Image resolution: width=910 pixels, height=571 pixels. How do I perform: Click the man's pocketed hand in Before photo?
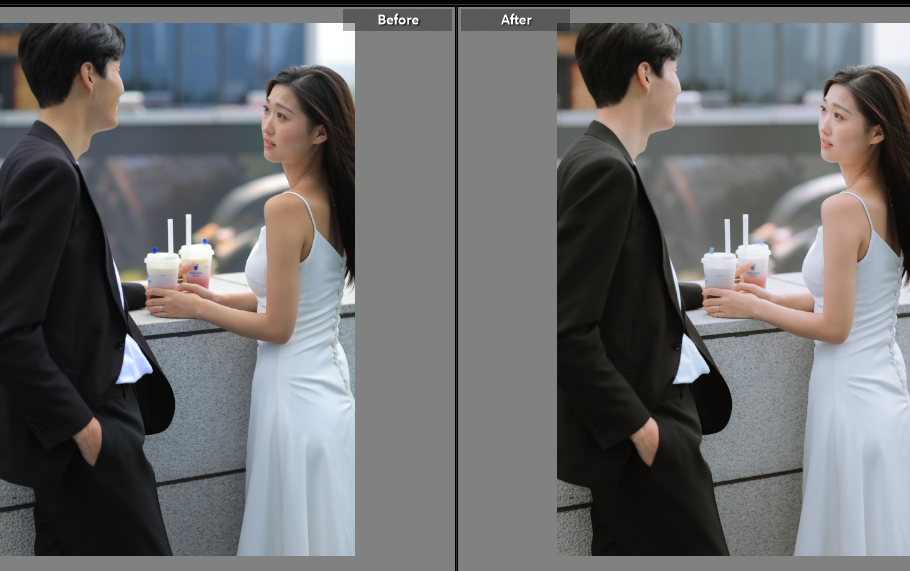tap(90, 438)
